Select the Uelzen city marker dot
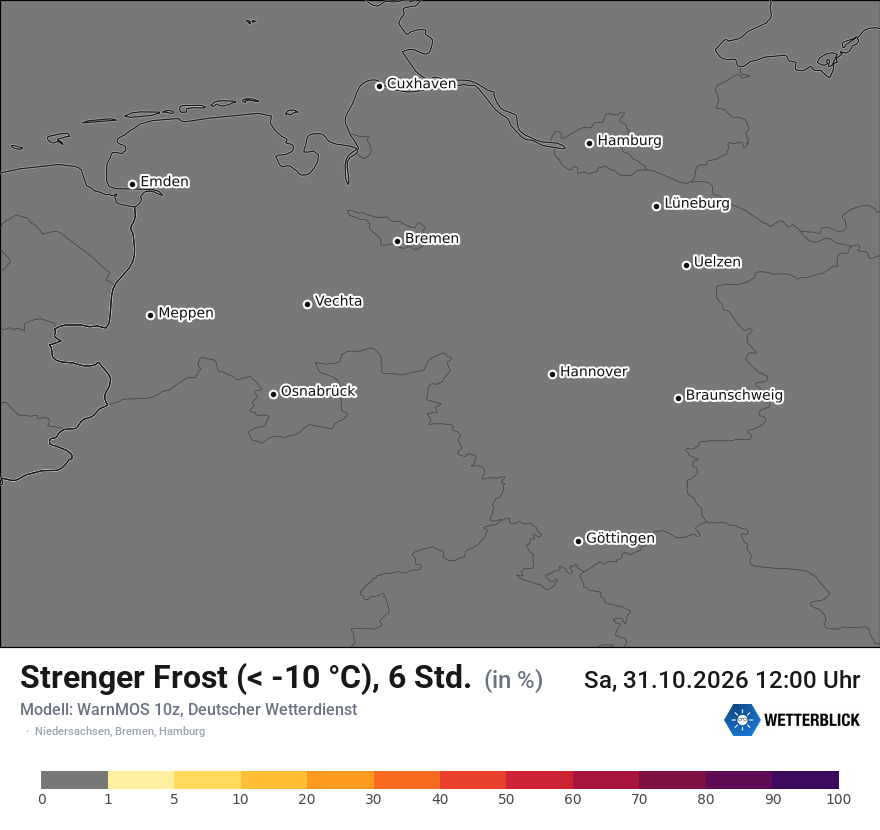The height and width of the screenshot is (830, 880). pyautogui.click(x=686, y=265)
